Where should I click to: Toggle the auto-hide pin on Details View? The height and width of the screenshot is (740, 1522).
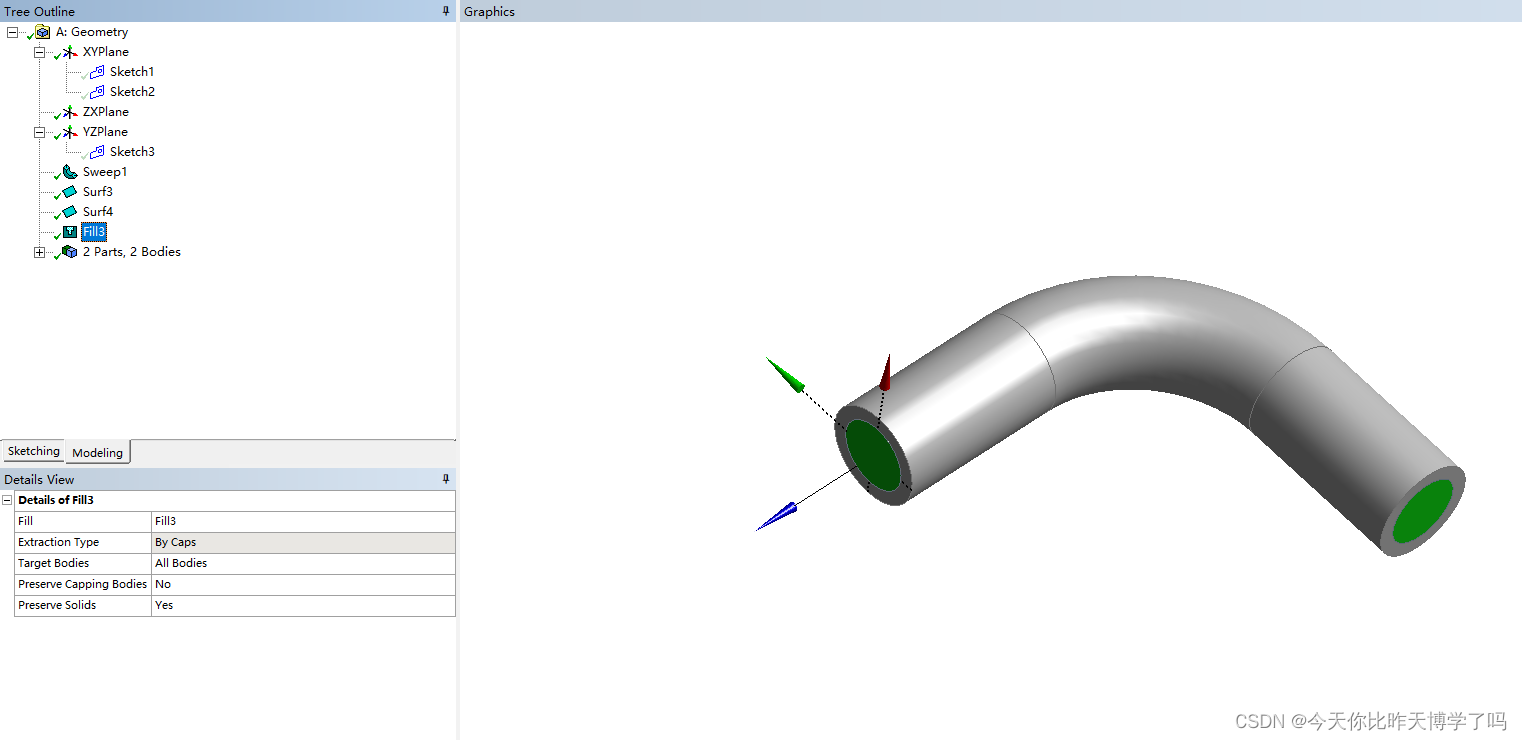click(x=446, y=479)
